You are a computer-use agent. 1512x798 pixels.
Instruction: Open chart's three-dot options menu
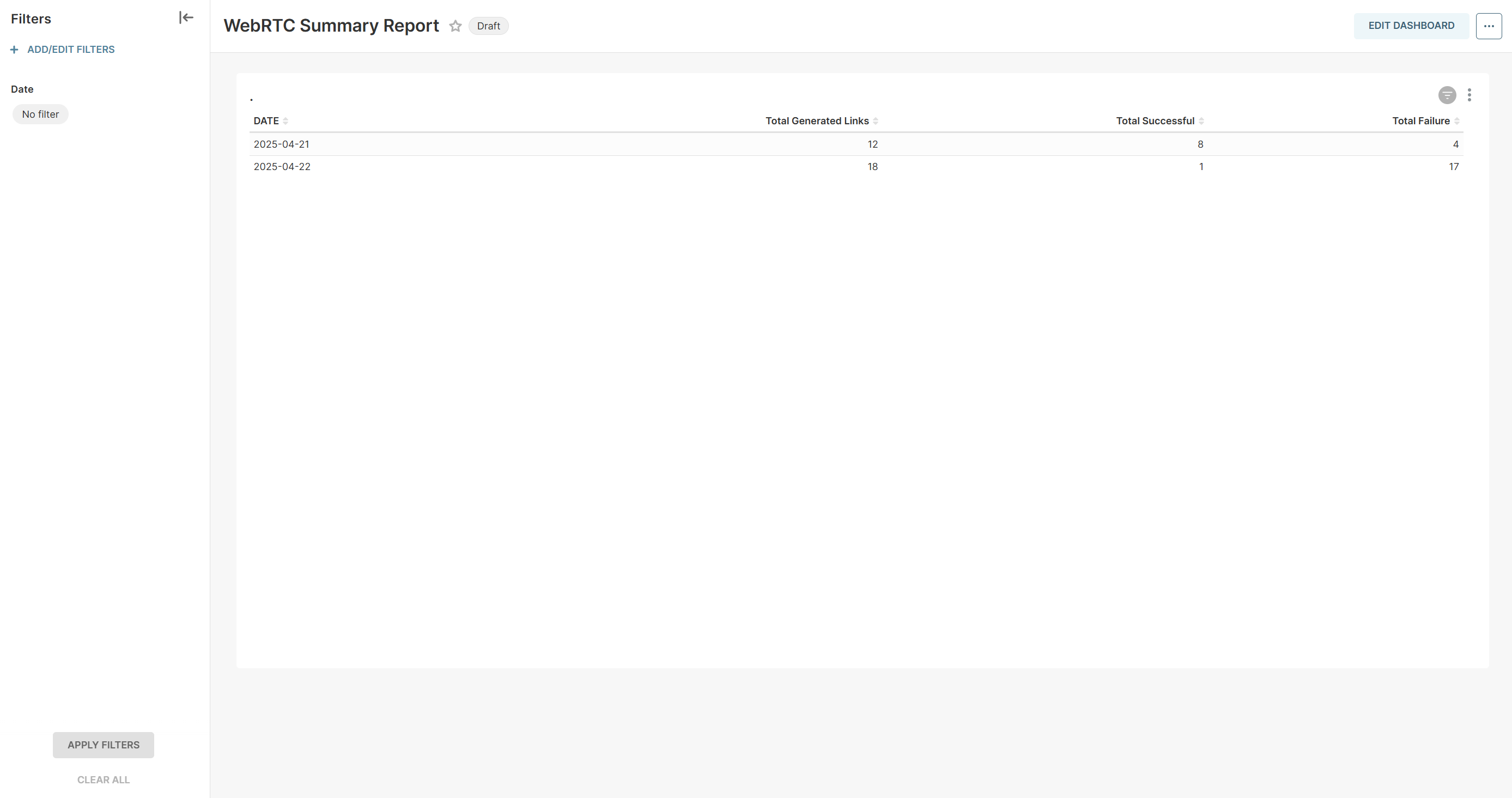[x=1469, y=95]
